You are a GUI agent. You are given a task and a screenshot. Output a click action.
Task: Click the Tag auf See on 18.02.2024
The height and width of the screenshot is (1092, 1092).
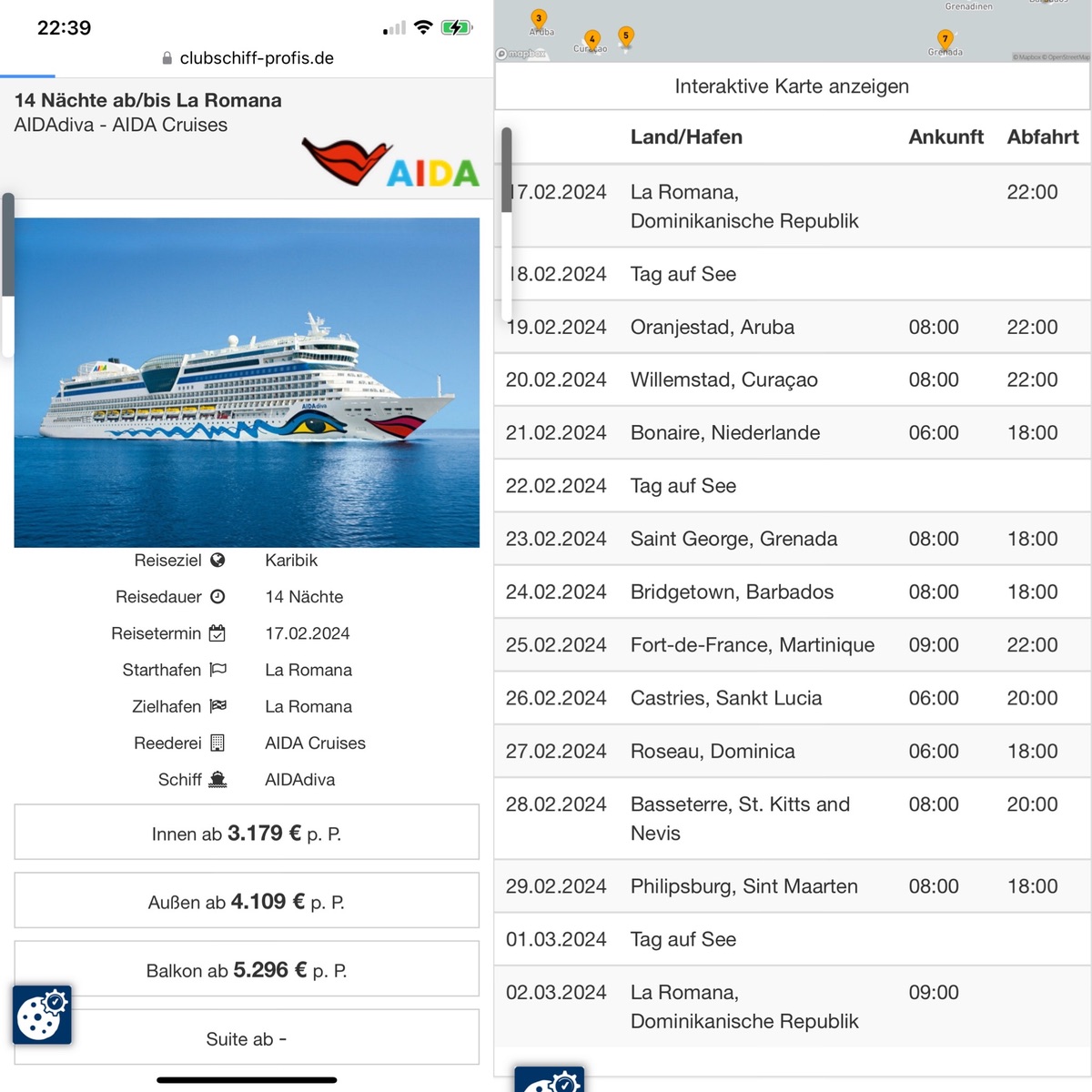(x=683, y=274)
